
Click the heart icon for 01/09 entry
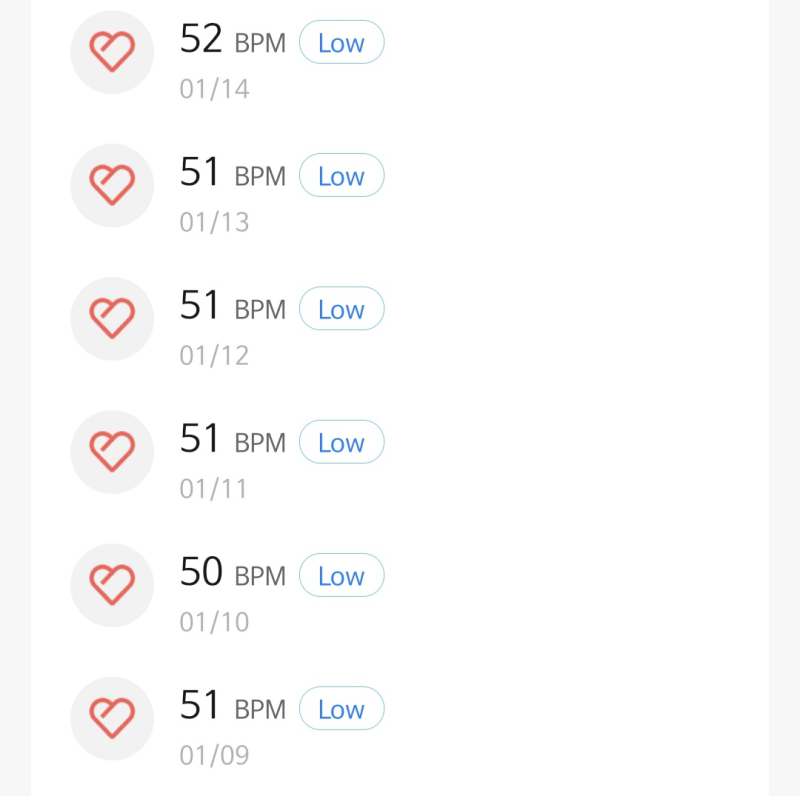coord(112,718)
